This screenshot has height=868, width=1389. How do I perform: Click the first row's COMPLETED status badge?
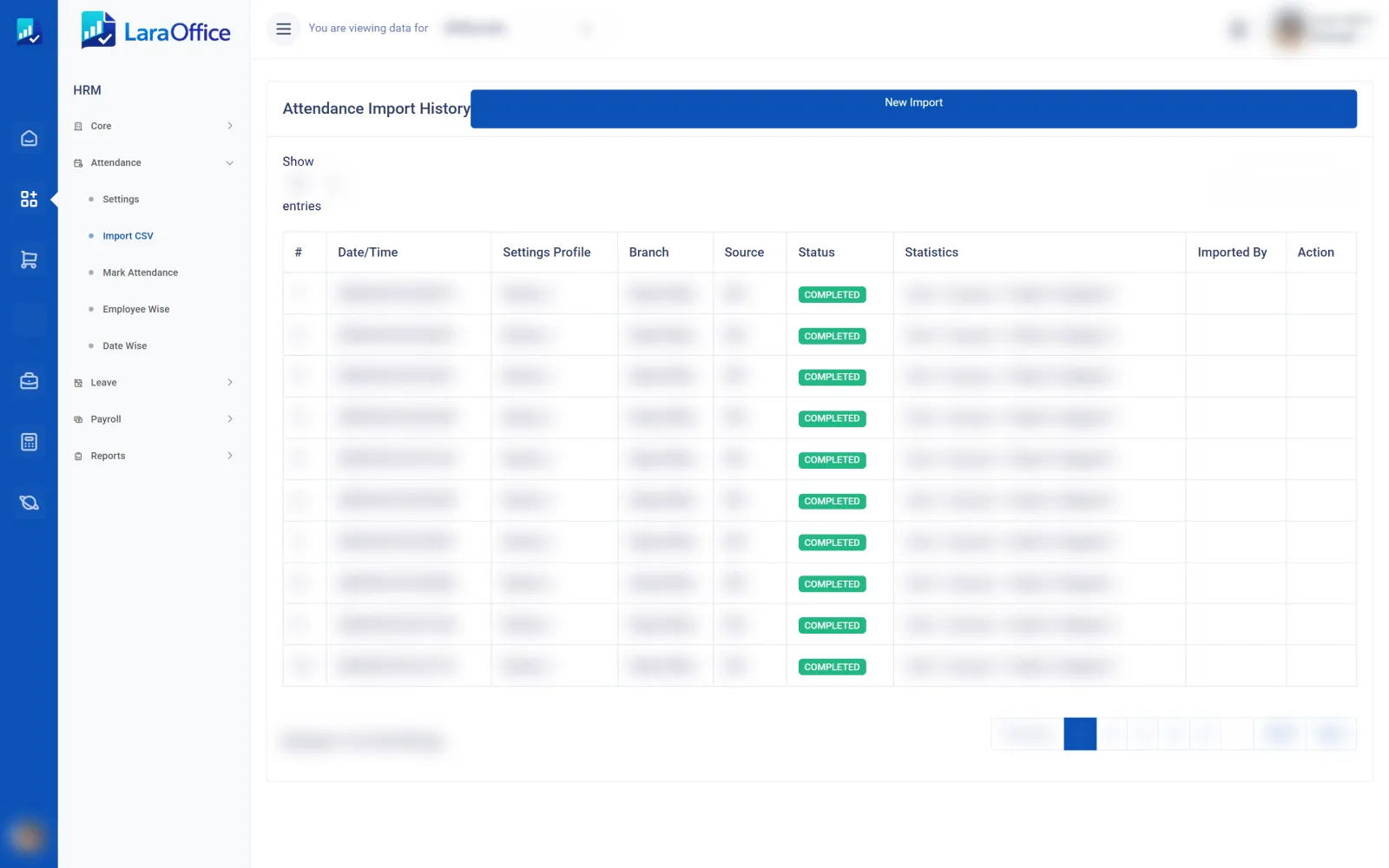832,295
